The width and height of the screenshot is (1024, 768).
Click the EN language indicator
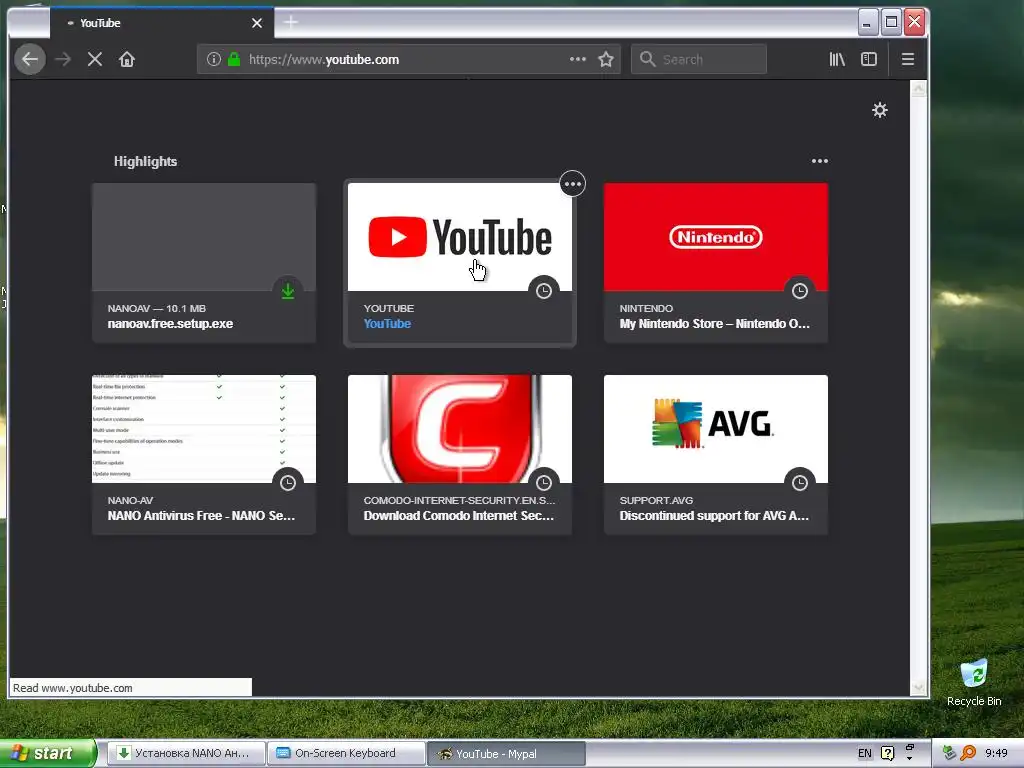click(x=865, y=753)
